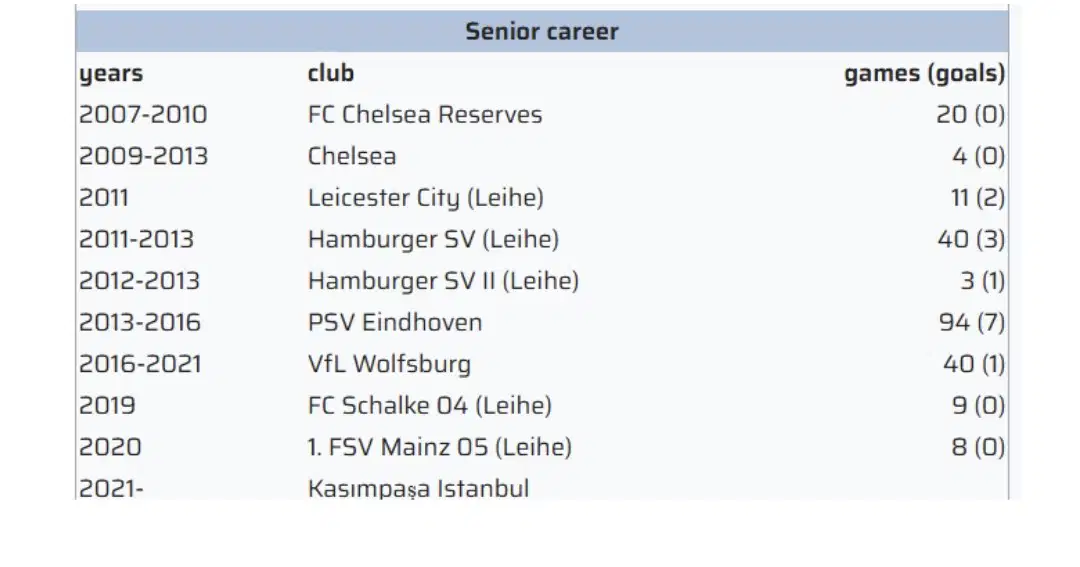Image resolution: width=1080 pixels, height=567 pixels.
Task: Click VfL Wolfsburg club entry
Action: point(389,364)
